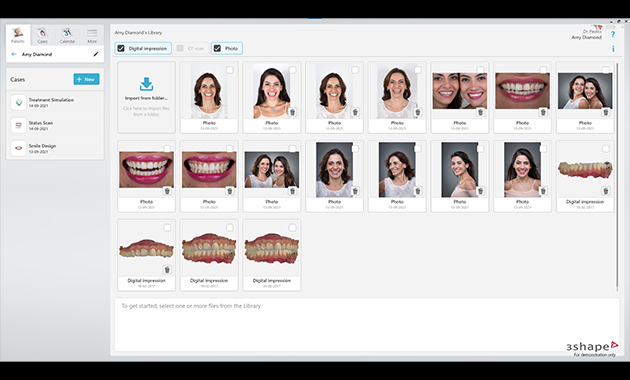
Task: Select checkbox on the two-faces close-up photo
Action: (481, 70)
